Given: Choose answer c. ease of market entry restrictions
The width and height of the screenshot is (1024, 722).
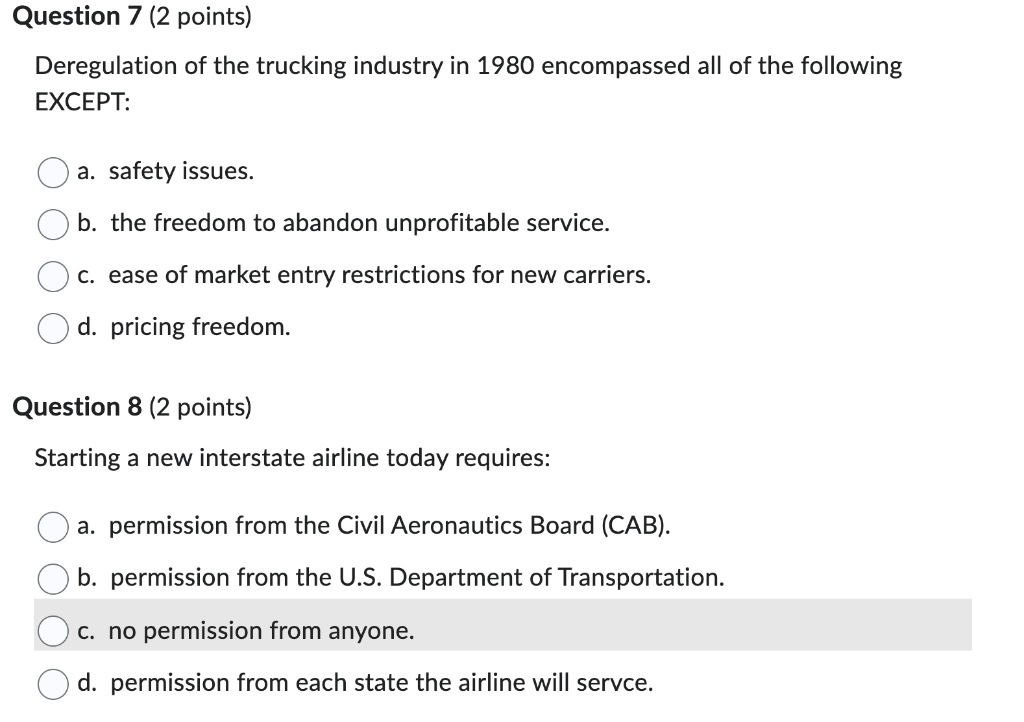Looking at the screenshot, I should click(52, 276).
